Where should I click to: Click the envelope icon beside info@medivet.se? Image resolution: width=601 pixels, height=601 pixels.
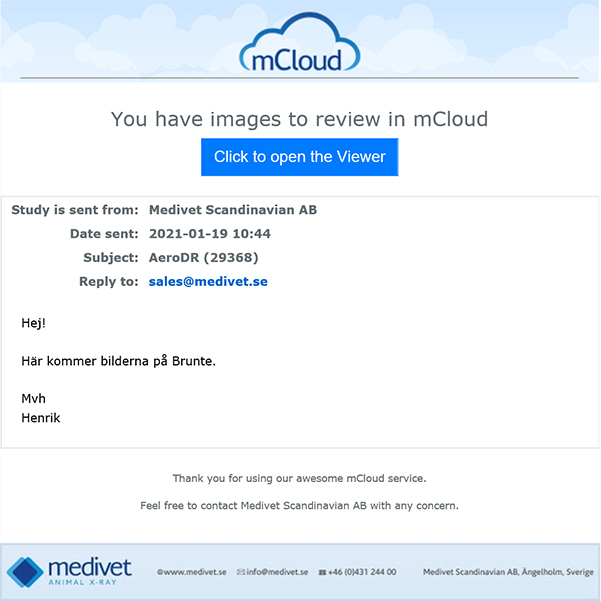pos(241,572)
